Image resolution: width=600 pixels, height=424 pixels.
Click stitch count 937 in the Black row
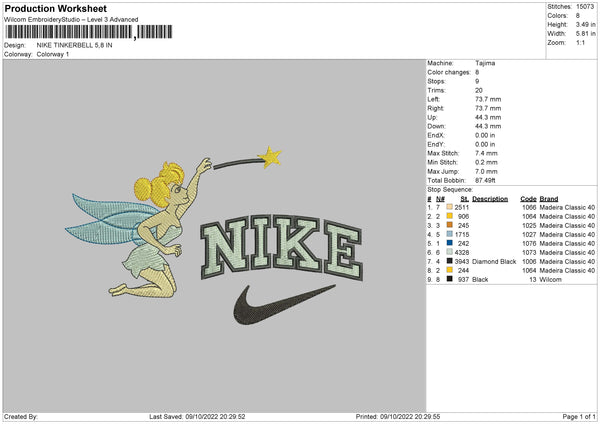463,280
